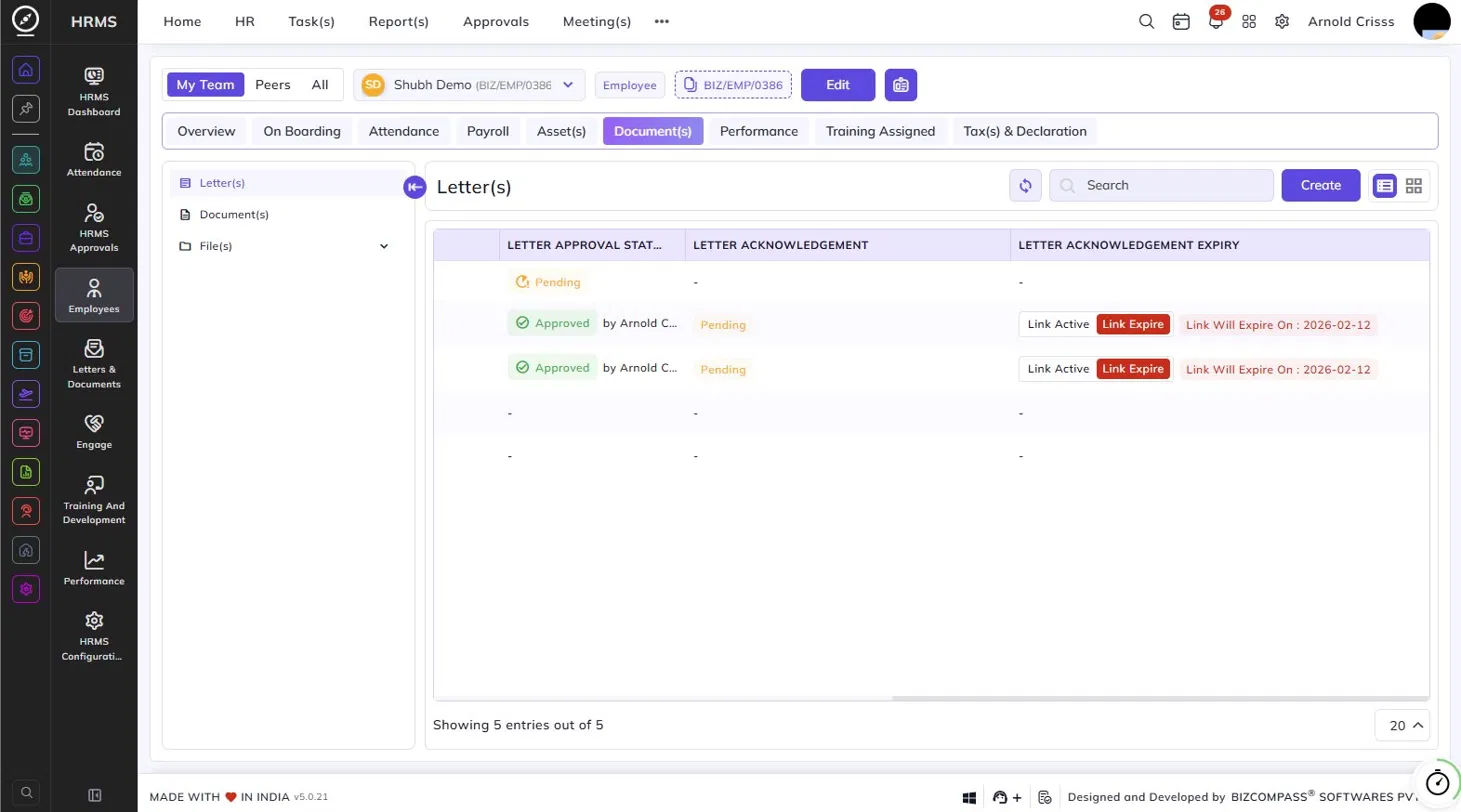
Task: Open the Approvals menu
Action: 496,21
